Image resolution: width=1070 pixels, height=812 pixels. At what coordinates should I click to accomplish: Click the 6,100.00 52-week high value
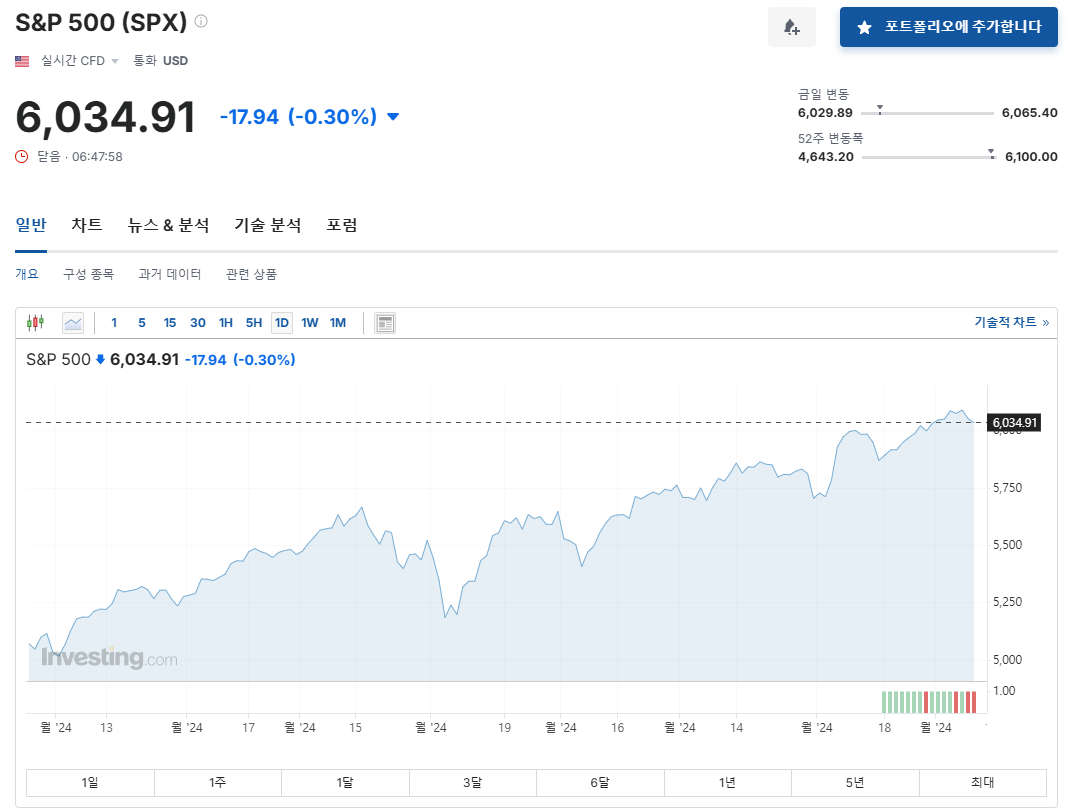click(1031, 157)
